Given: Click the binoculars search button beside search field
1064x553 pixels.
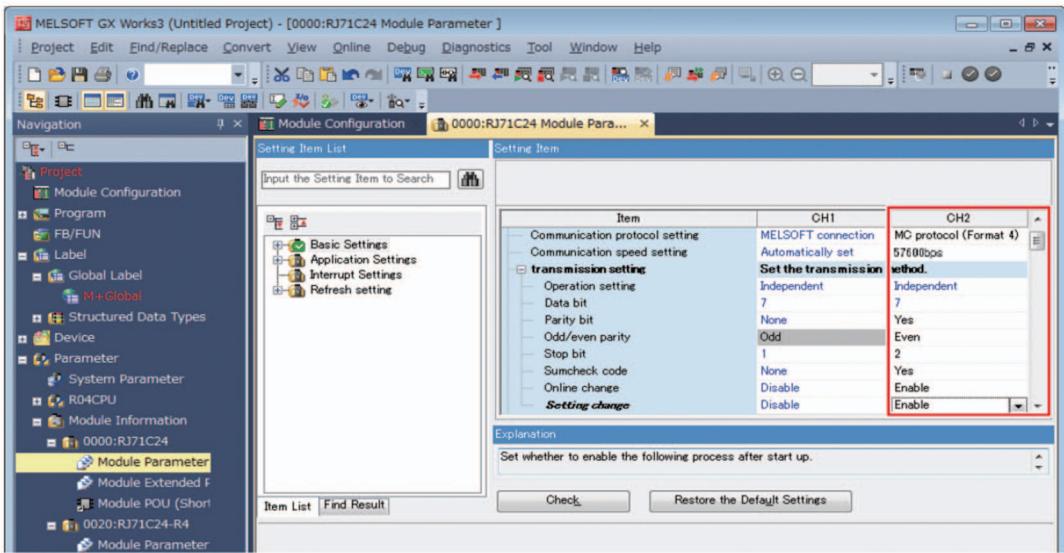Looking at the screenshot, I should click(x=470, y=179).
